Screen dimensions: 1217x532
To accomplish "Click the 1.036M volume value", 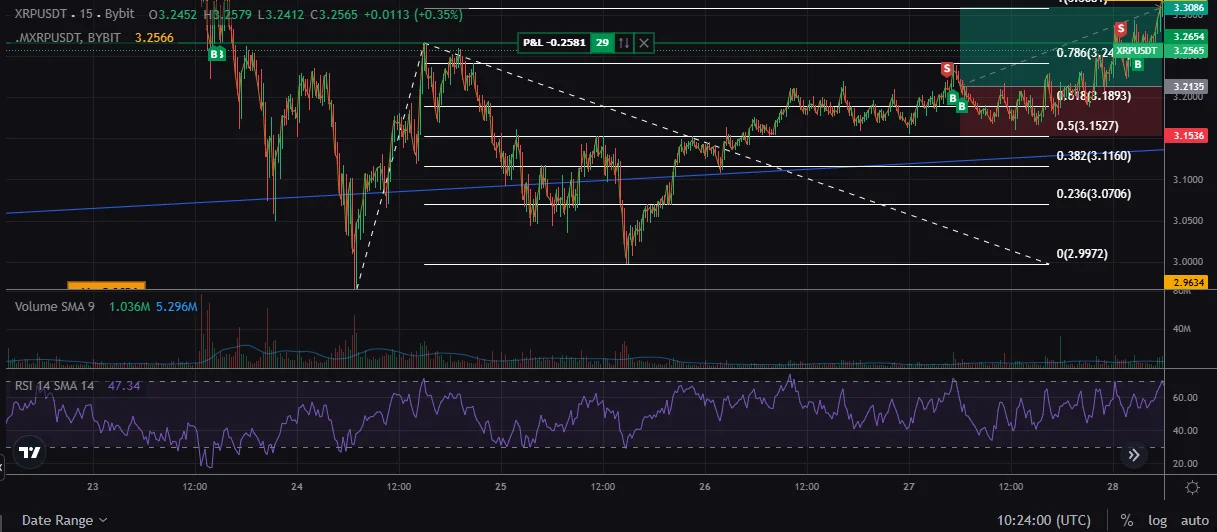I will click(127, 306).
